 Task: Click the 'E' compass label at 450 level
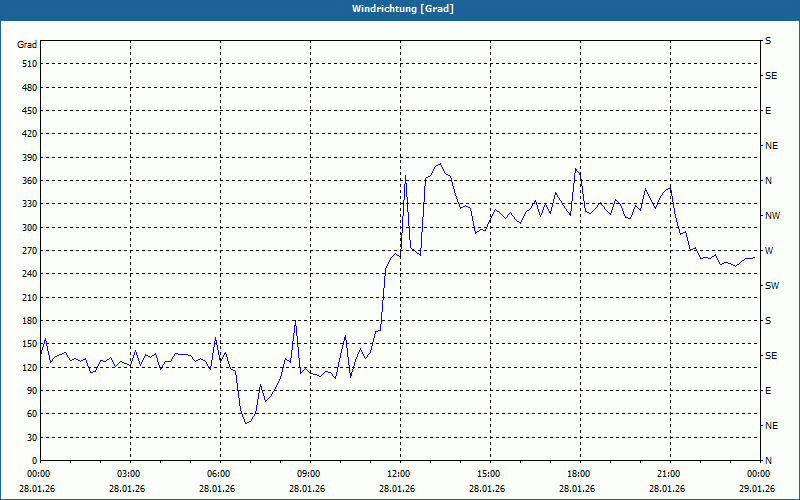click(x=768, y=111)
